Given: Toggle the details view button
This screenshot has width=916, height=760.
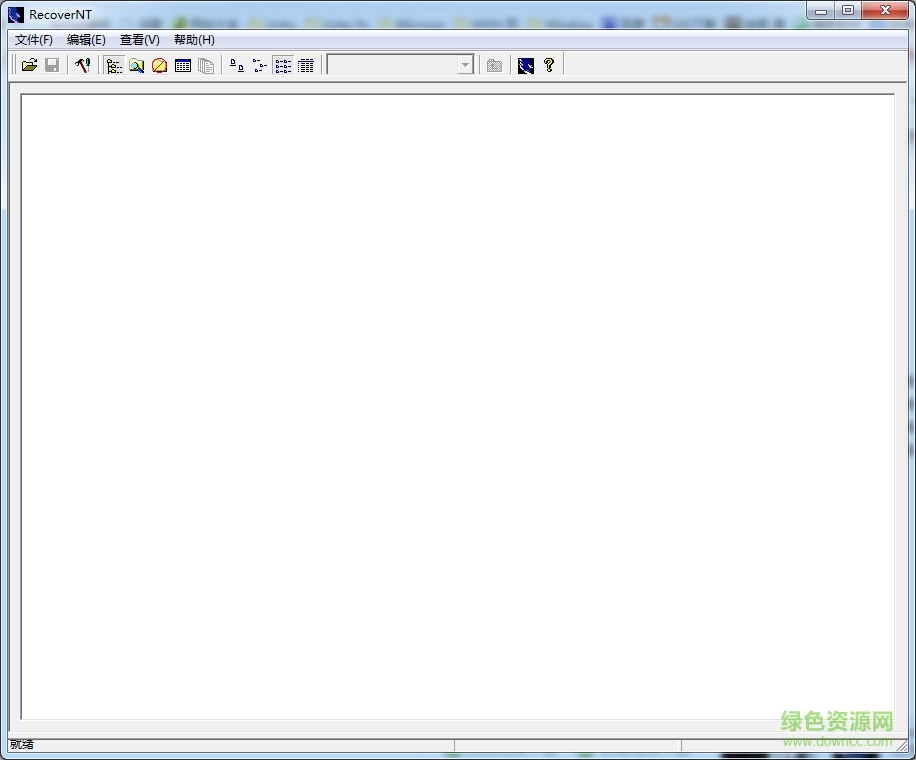Looking at the screenshot, I should pyautogui.click(x=306, y=65).
